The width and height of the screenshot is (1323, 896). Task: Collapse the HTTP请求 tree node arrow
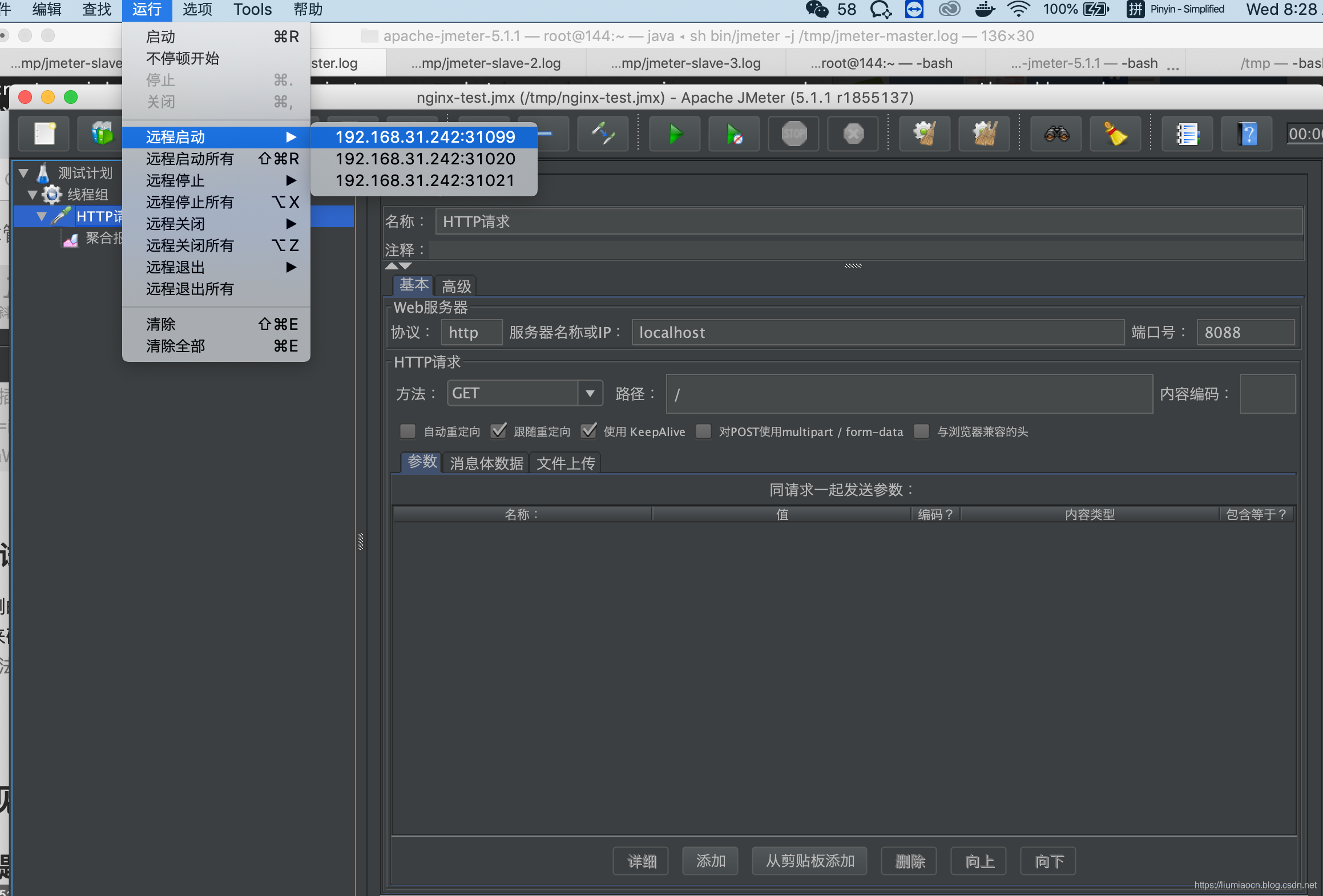pyautogui.click(x=42, y=216)
